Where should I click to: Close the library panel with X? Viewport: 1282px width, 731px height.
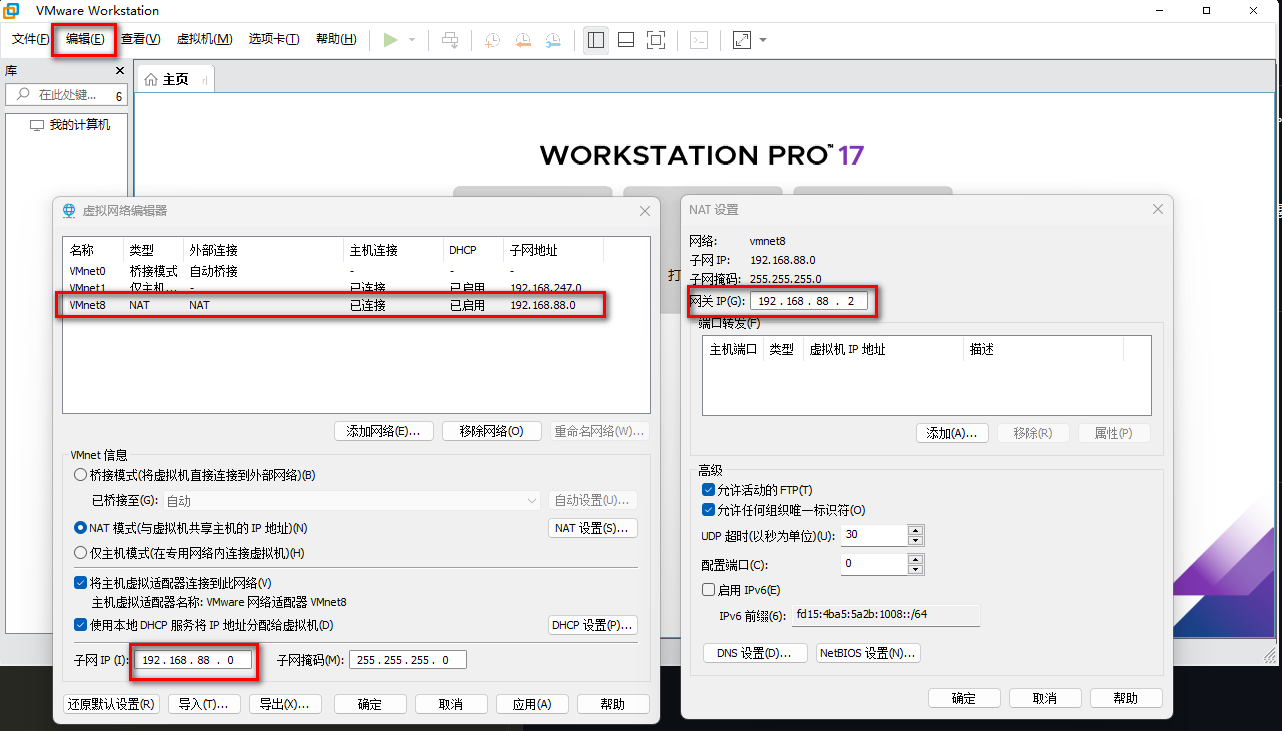point(120,71)
